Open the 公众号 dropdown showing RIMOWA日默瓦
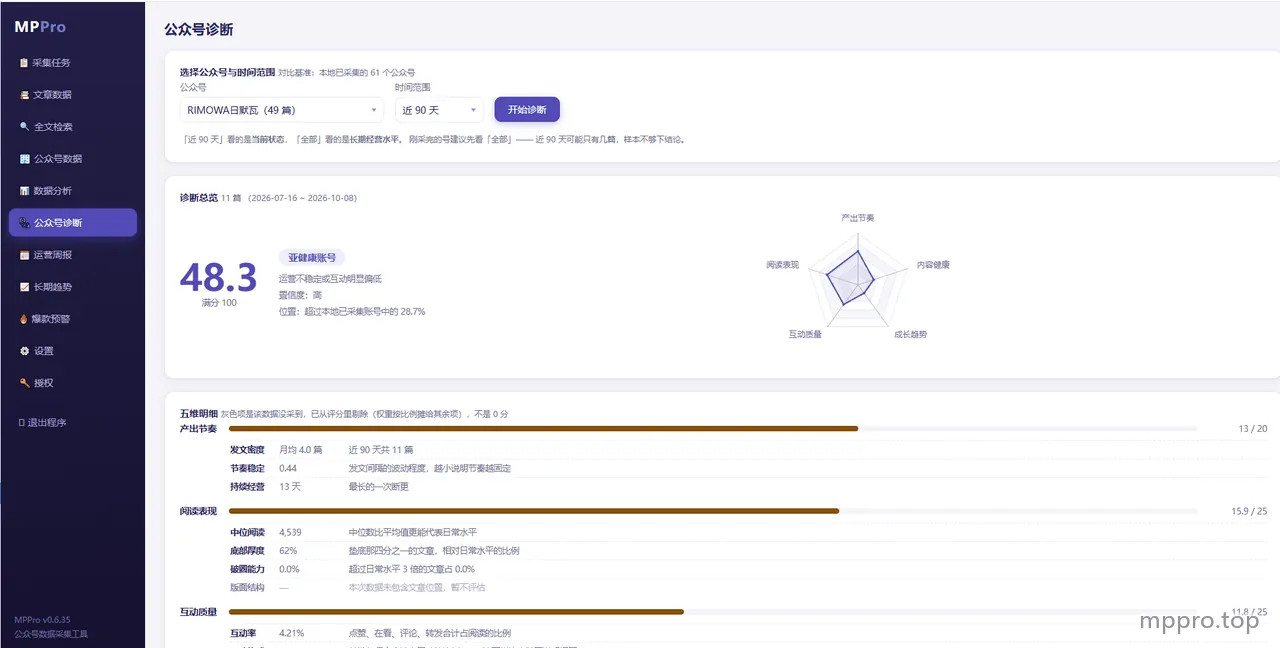 click(x=281, y=110)
